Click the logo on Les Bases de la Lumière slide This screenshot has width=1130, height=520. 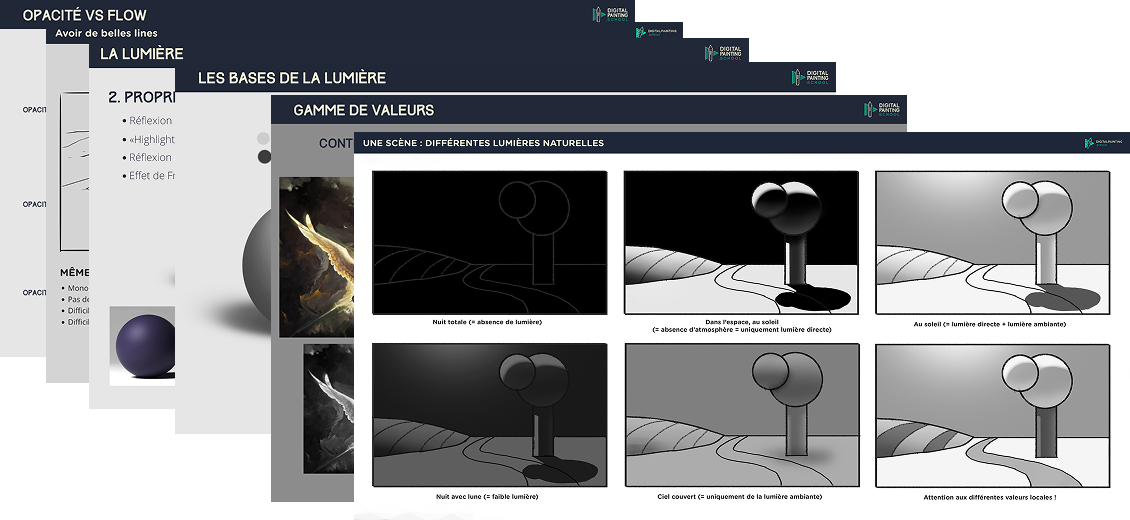pyautogui.click(x=810, y=77)
